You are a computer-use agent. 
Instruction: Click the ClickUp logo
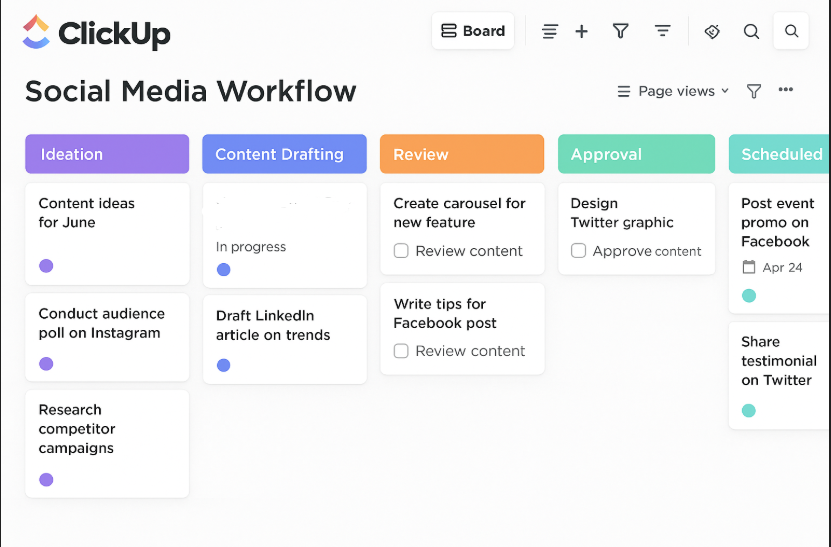tap(96, 33)
